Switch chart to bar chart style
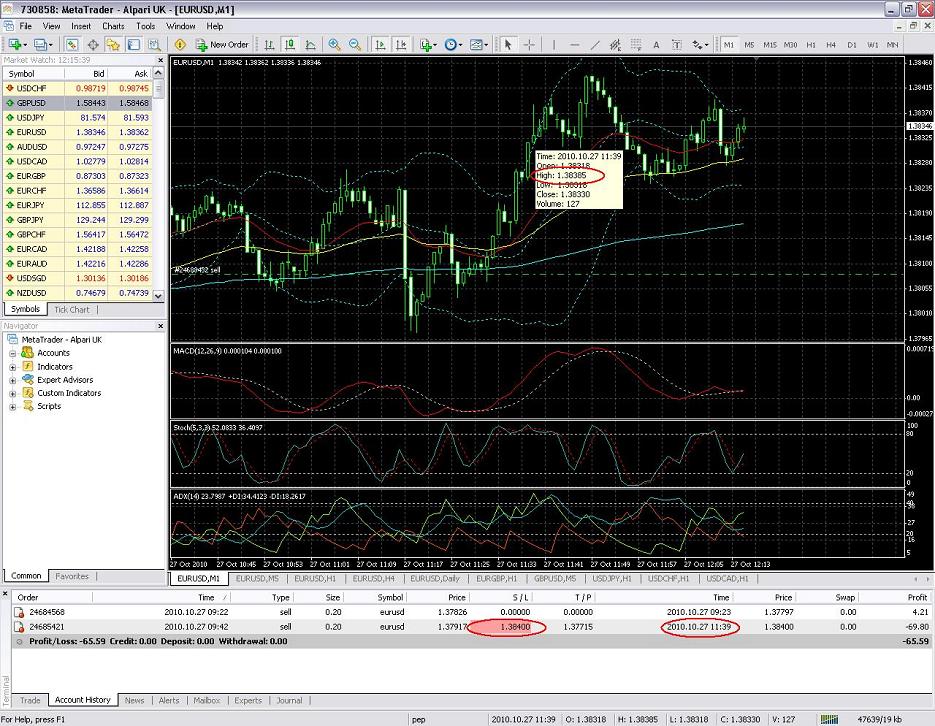This screenshot has width=935, height=726. pos(268,44)
